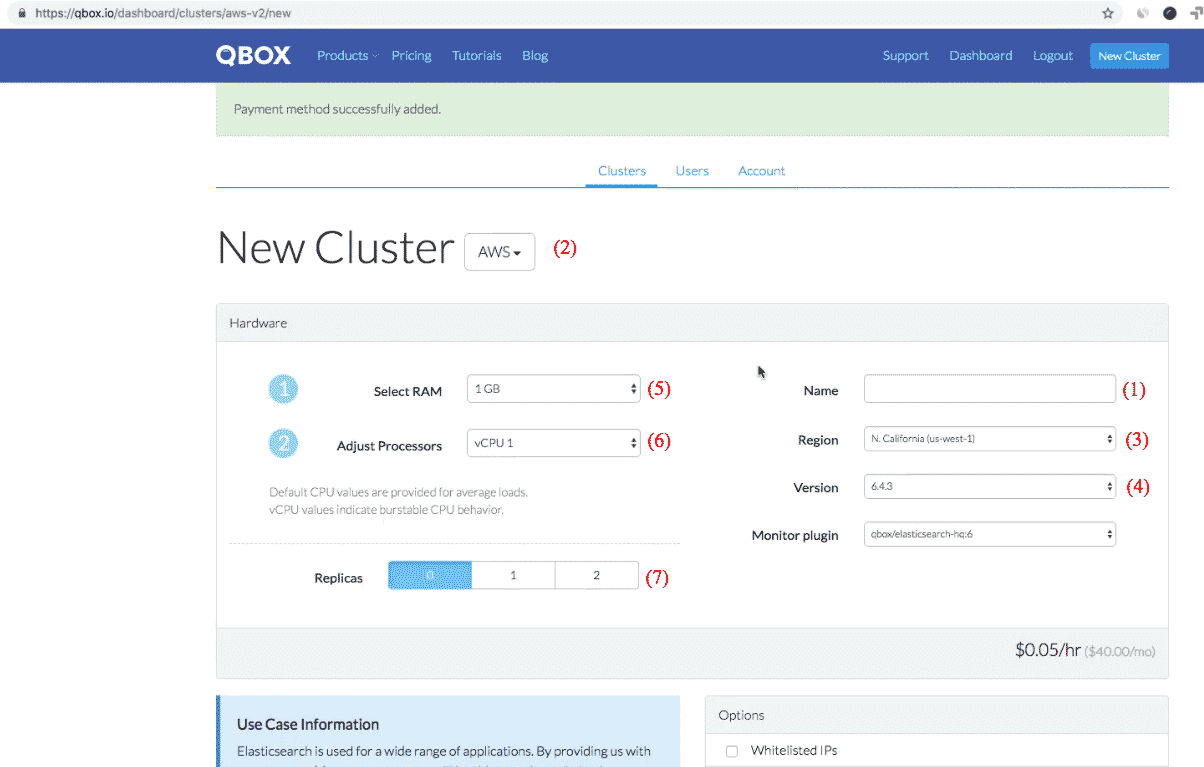Click the browser address bar URL

[x=163, y=14]
